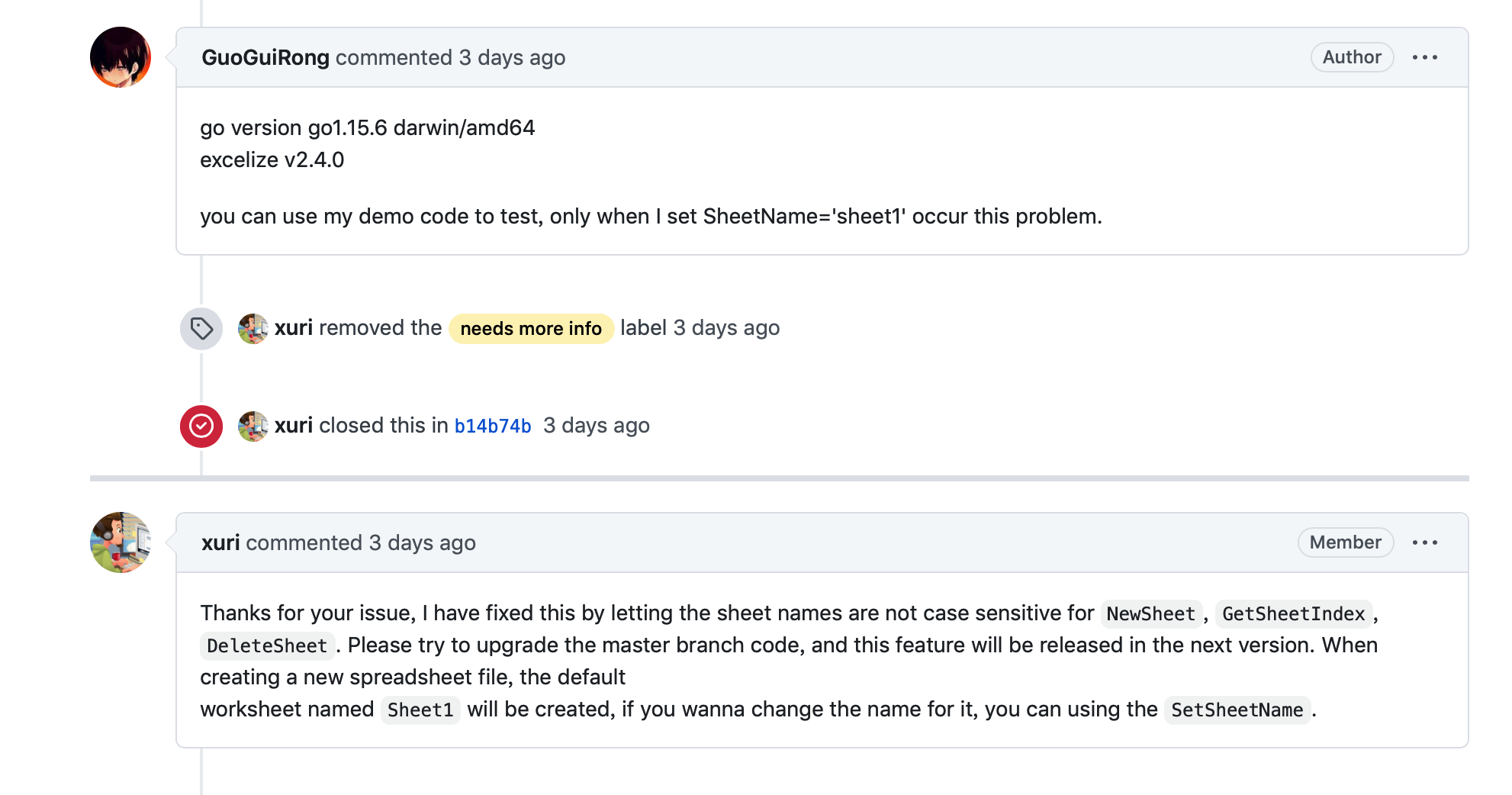Screen dimensions: 1512x795
Task: Open GuoGuiRong username link in comment header
Action: pyautogui.click(x=265, y=57)
